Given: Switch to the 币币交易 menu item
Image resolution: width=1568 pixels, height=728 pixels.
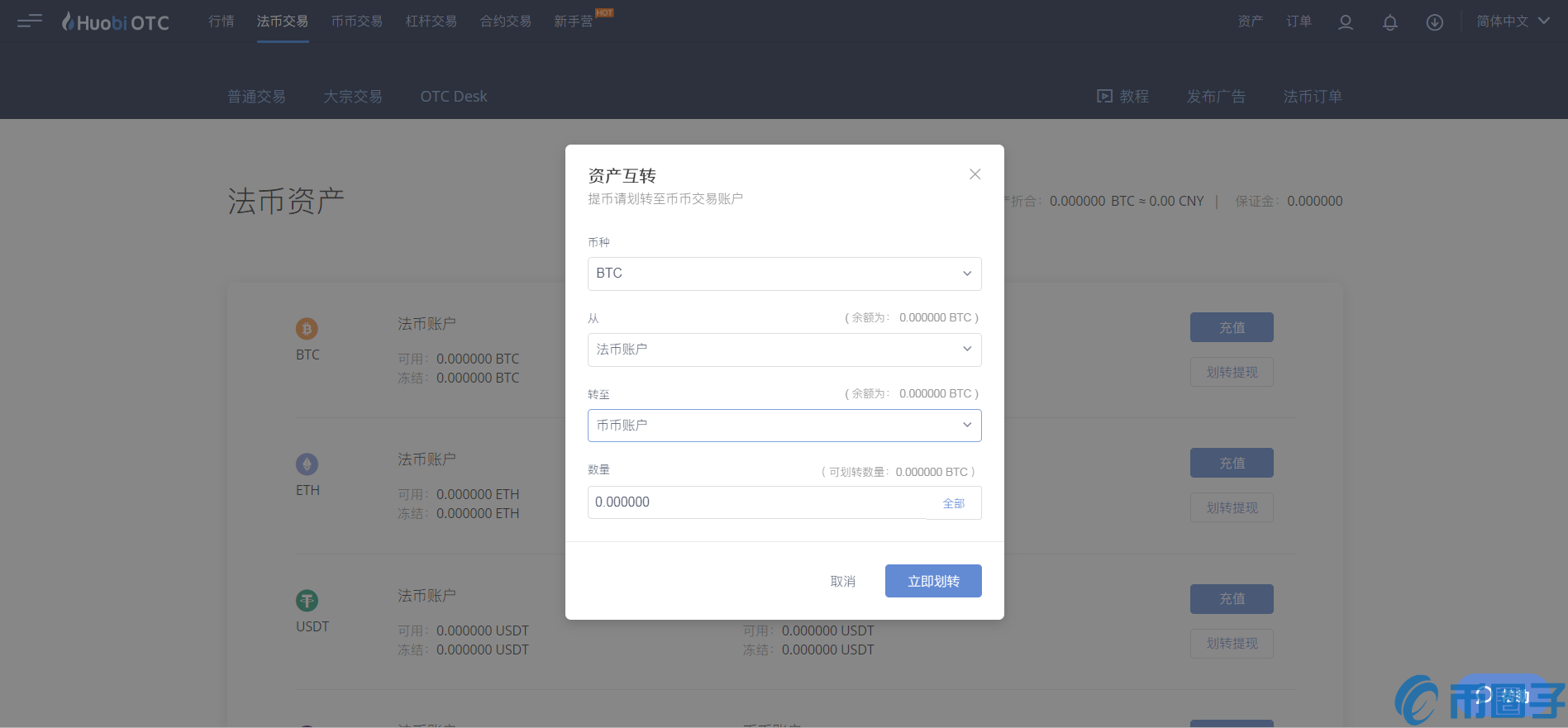Looking at the screenshot, I should point(356,21).
